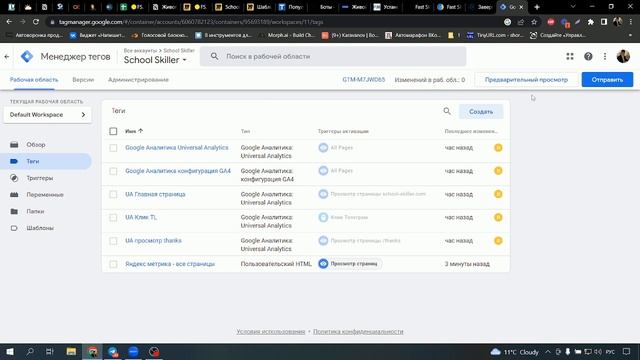Open Google apps grid menu
640x360 pixels.
pos(570,56)
